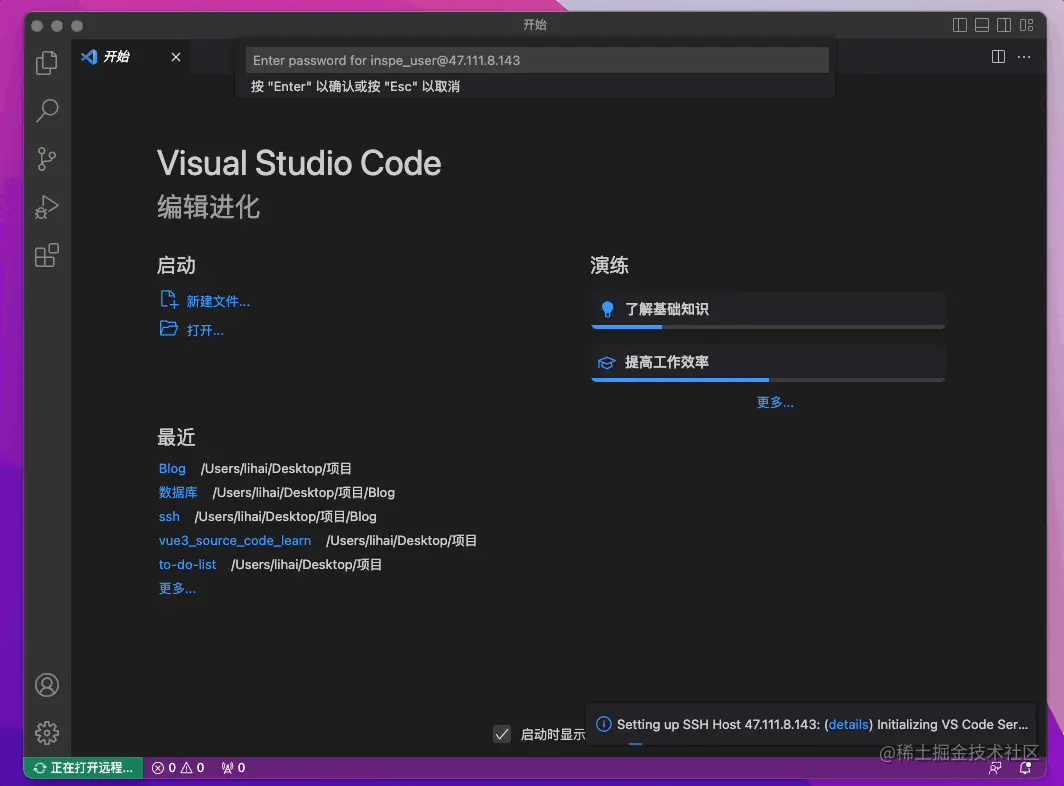The height and width of the screenshot is (786, 1064).
Task: Click the remote status 正在打开远程 item
Action: [84, 768]
